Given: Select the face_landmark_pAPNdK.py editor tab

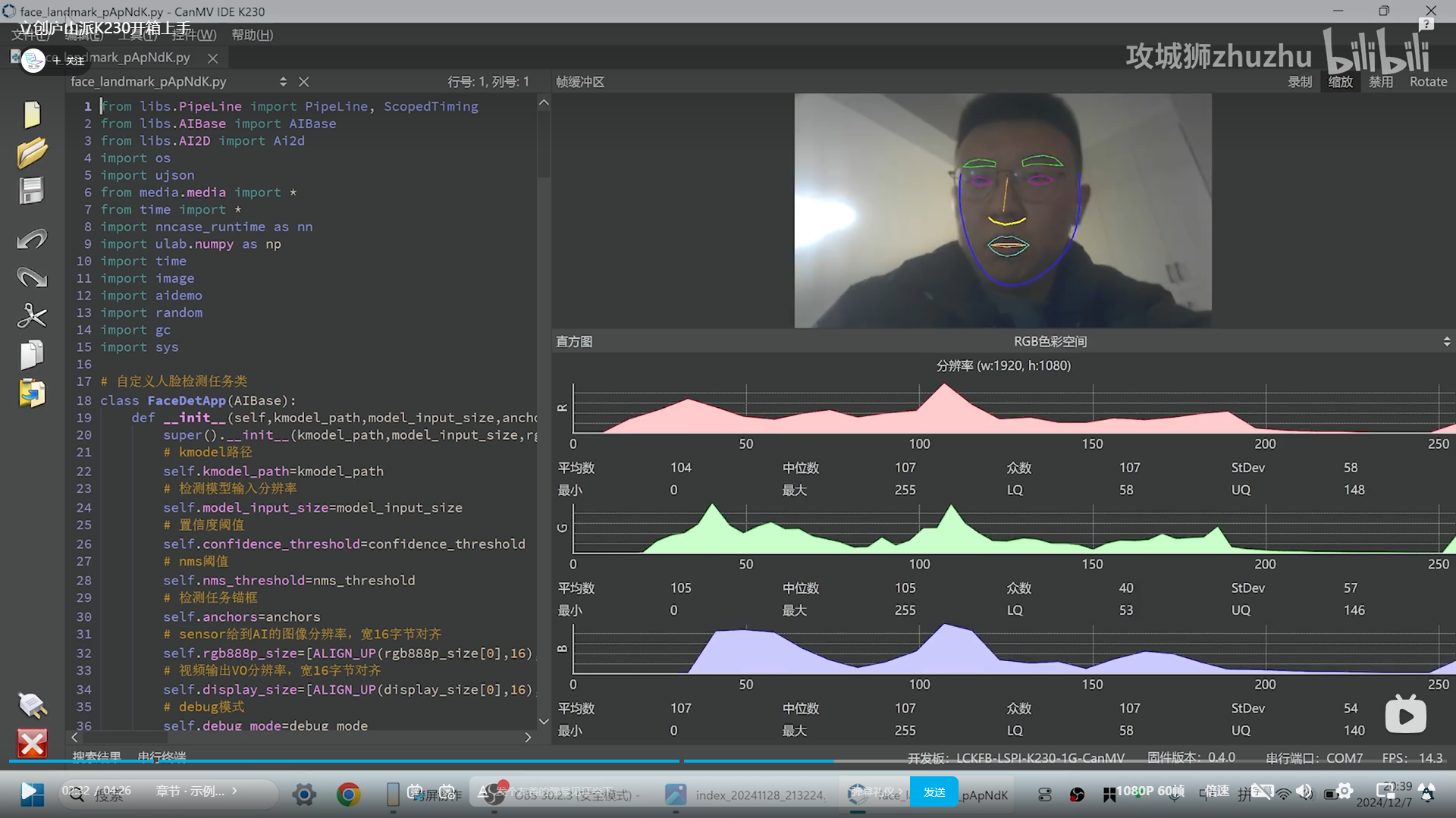Looking at the screenshot, I should 119,58.
